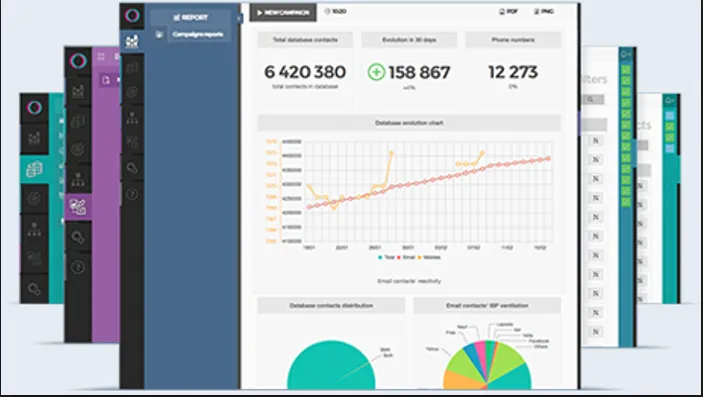The width and height of the screenshot is (703, 397).
Task: Export the report as PNG
Action: [x=544, y=12]
